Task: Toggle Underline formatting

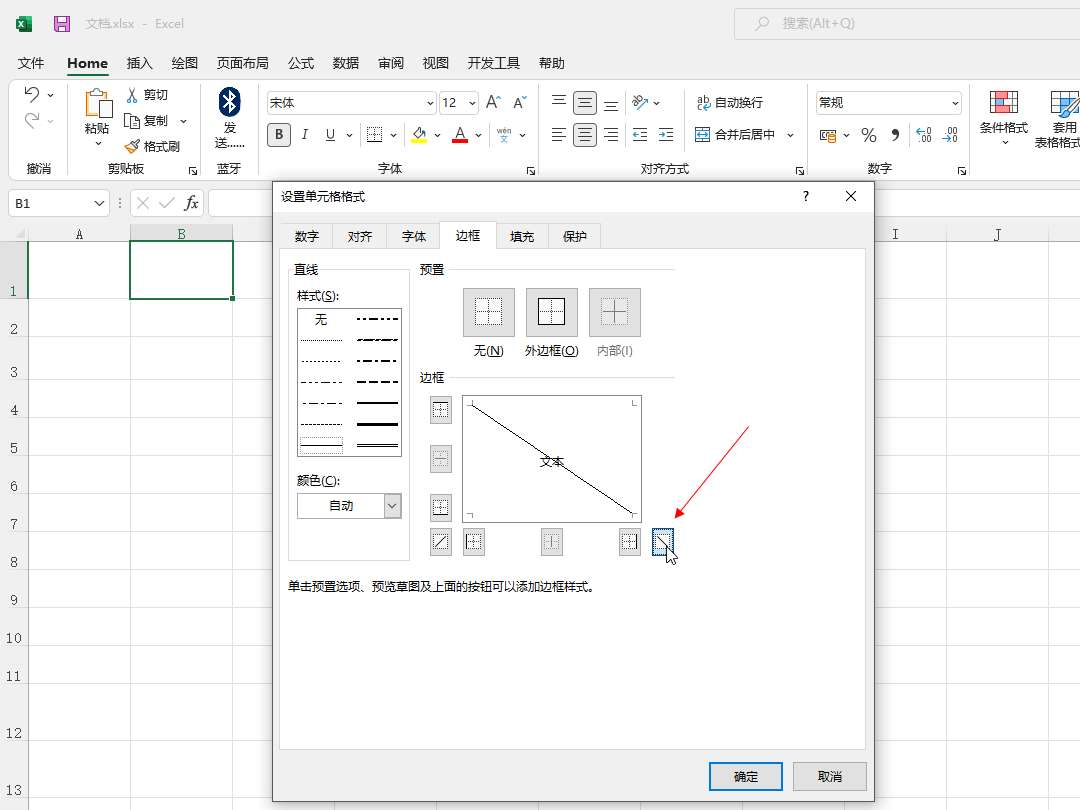Action: pyautogui.click(x=331, y=134)
